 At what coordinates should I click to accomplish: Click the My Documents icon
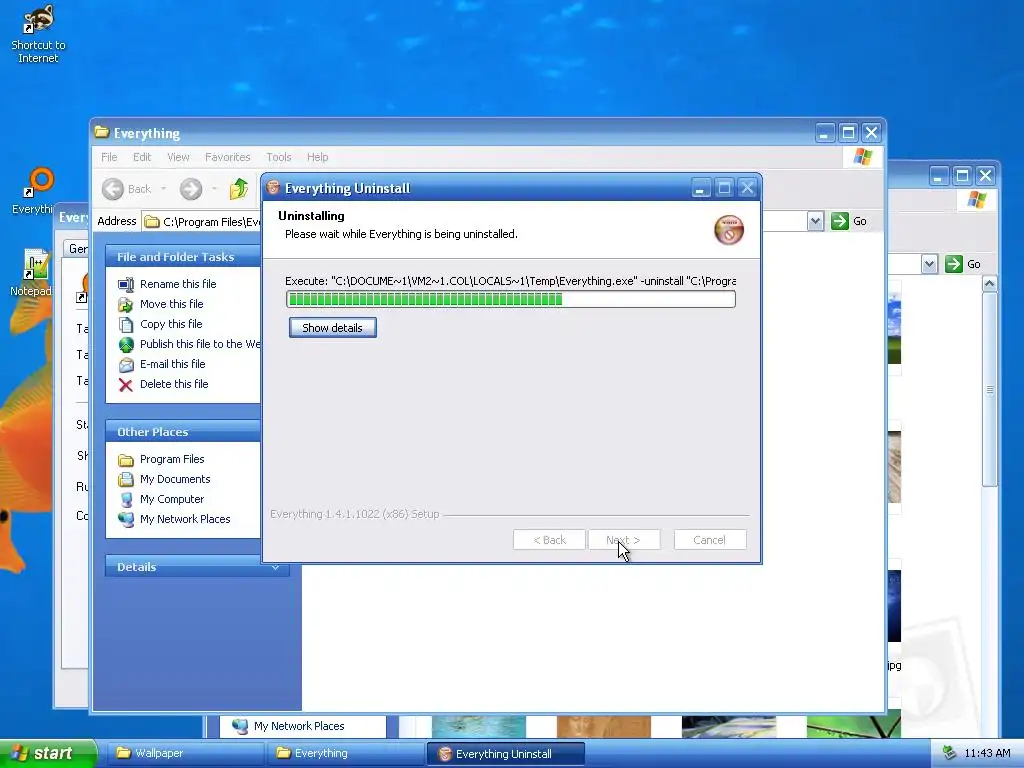pyautogui.click(x=125, y=479)
